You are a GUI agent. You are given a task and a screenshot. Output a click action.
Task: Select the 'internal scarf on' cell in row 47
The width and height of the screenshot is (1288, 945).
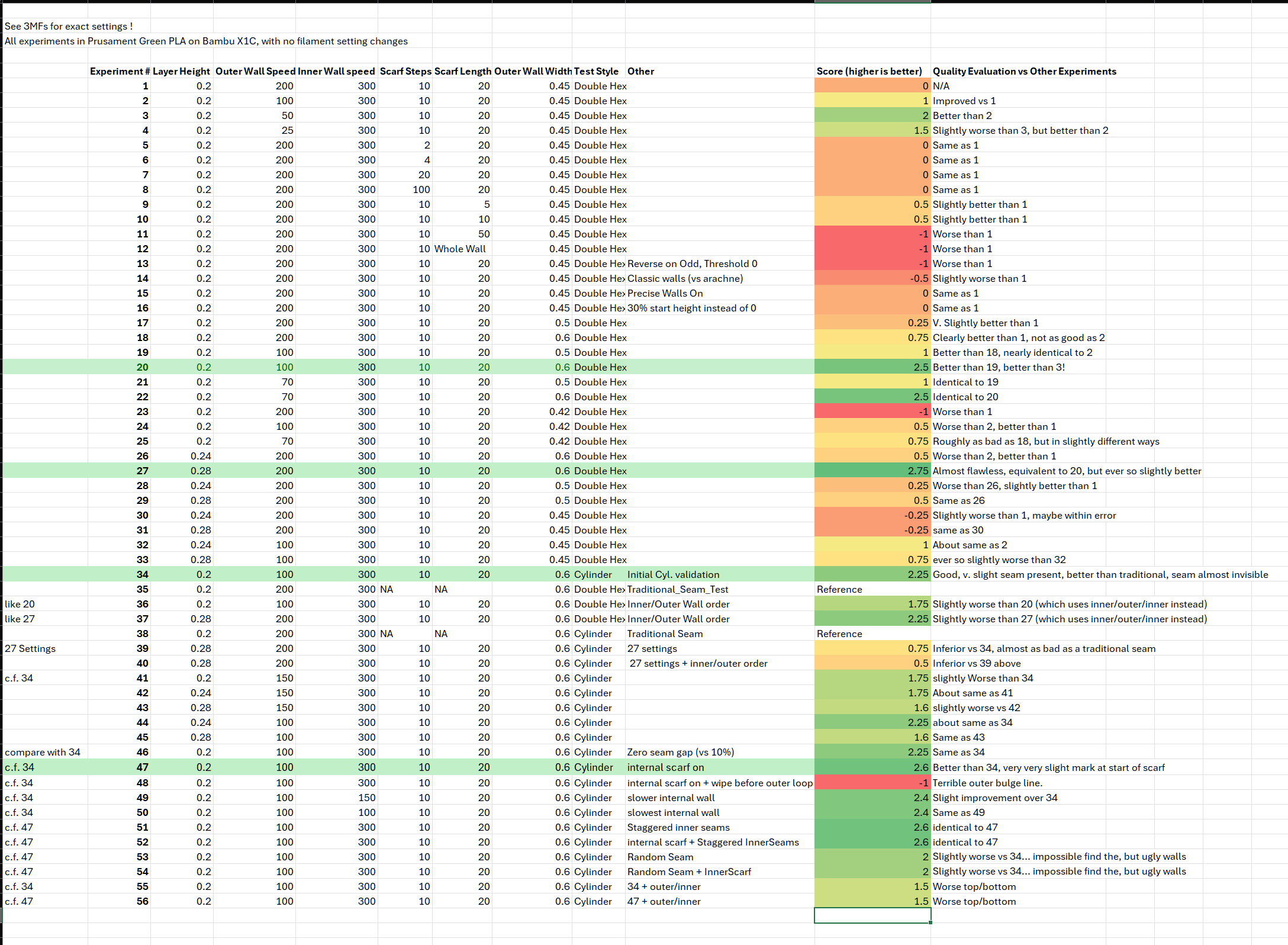666,767
